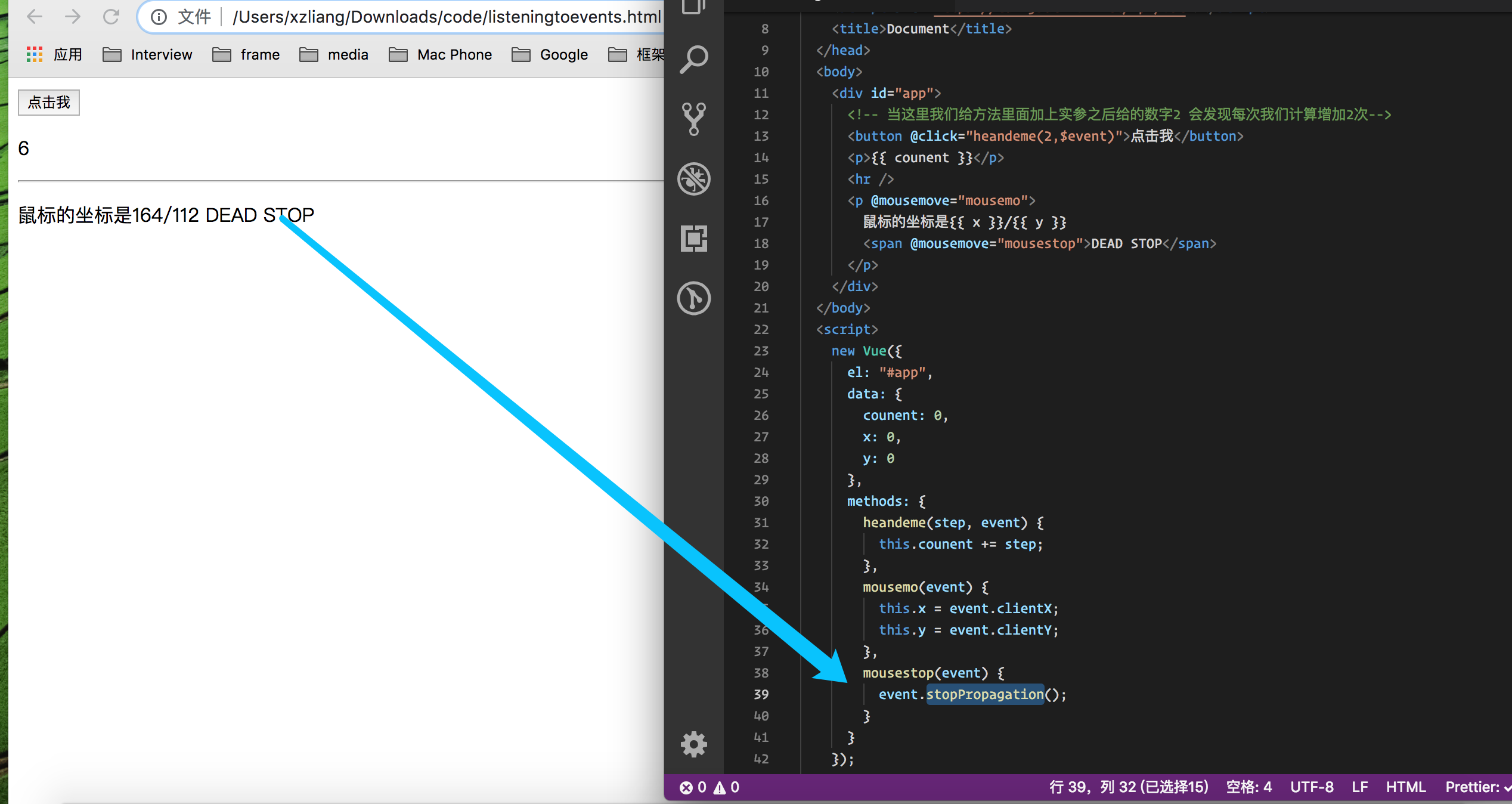Image resolution: width=1512 pixels, height=804 pixels.
Task: Change language mode HTML in status bar
Action: click(1405, 787)
